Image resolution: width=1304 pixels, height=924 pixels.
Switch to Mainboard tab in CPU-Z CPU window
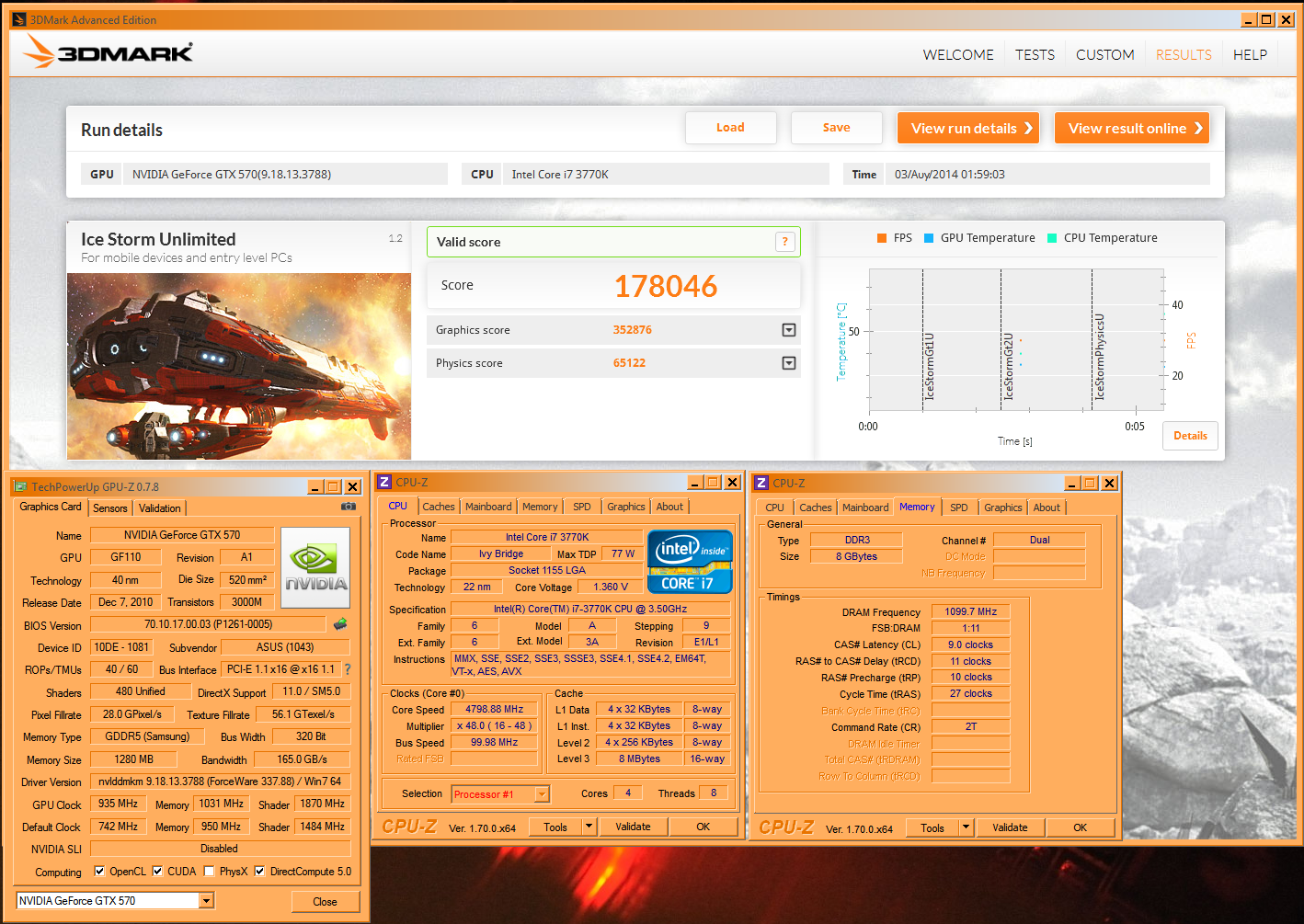[x=488, y=507]
